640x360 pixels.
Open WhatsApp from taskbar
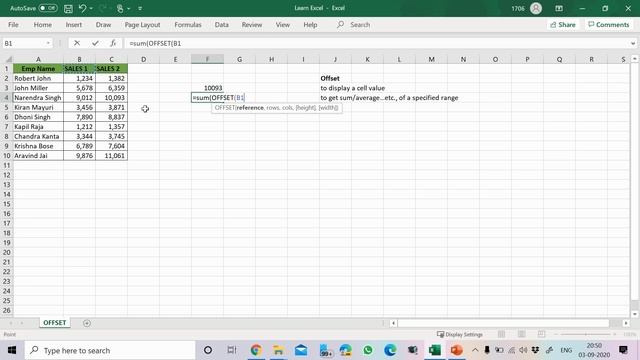[368, 350]
